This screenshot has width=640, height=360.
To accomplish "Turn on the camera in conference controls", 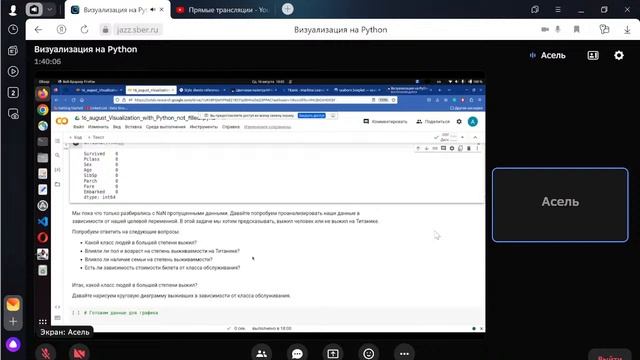I will tap(79, 353).
